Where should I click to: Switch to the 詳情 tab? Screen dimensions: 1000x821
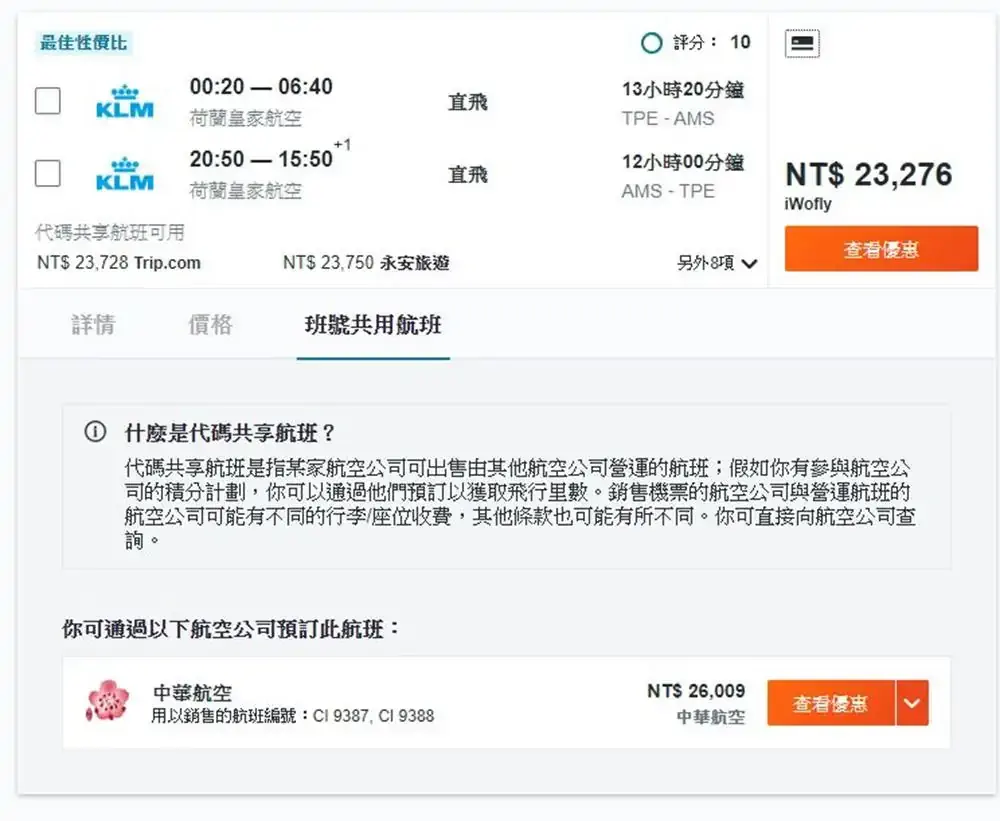tap(93, 325)
